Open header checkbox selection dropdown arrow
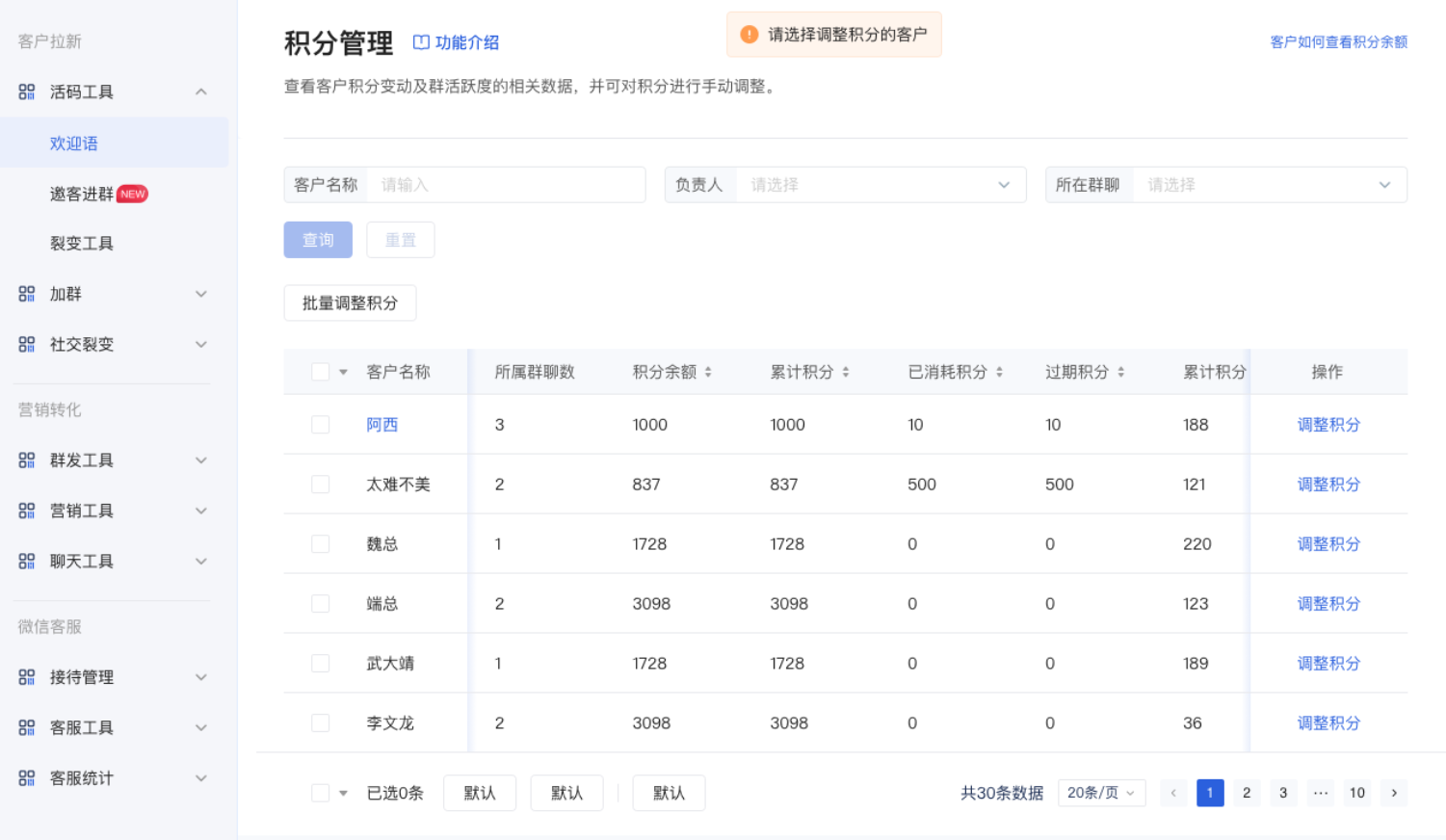 [x=343, y=372]
